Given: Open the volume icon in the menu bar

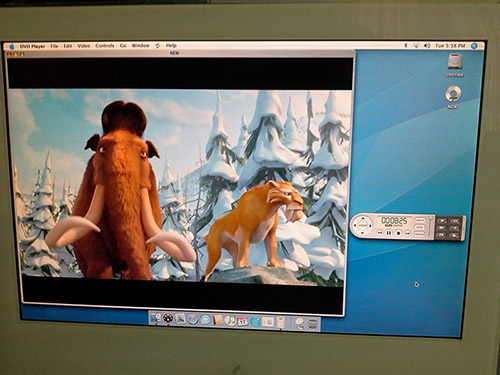Looking at the screenshot, I should click(x=427, y=46).
